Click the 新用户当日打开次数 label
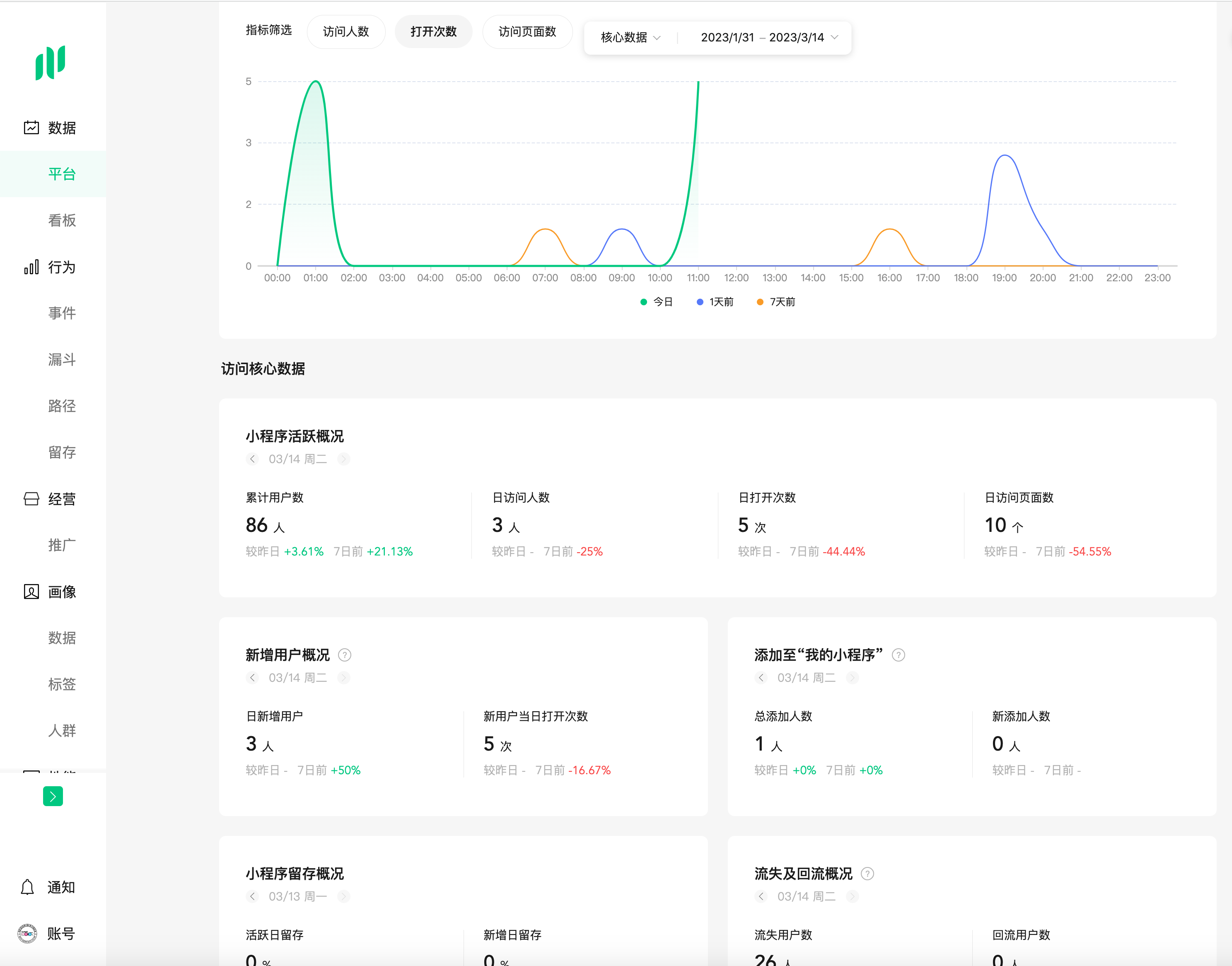Screen dimensions: 1232x966 click(536, 717)
